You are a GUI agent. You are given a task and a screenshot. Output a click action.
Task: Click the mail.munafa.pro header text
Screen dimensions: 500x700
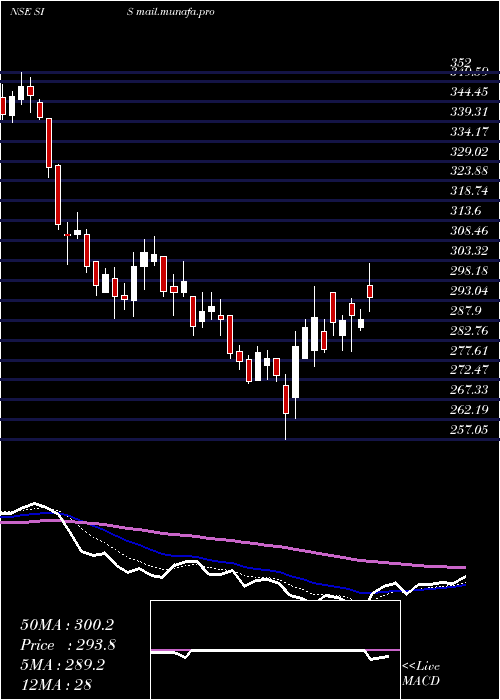(175, 12)
